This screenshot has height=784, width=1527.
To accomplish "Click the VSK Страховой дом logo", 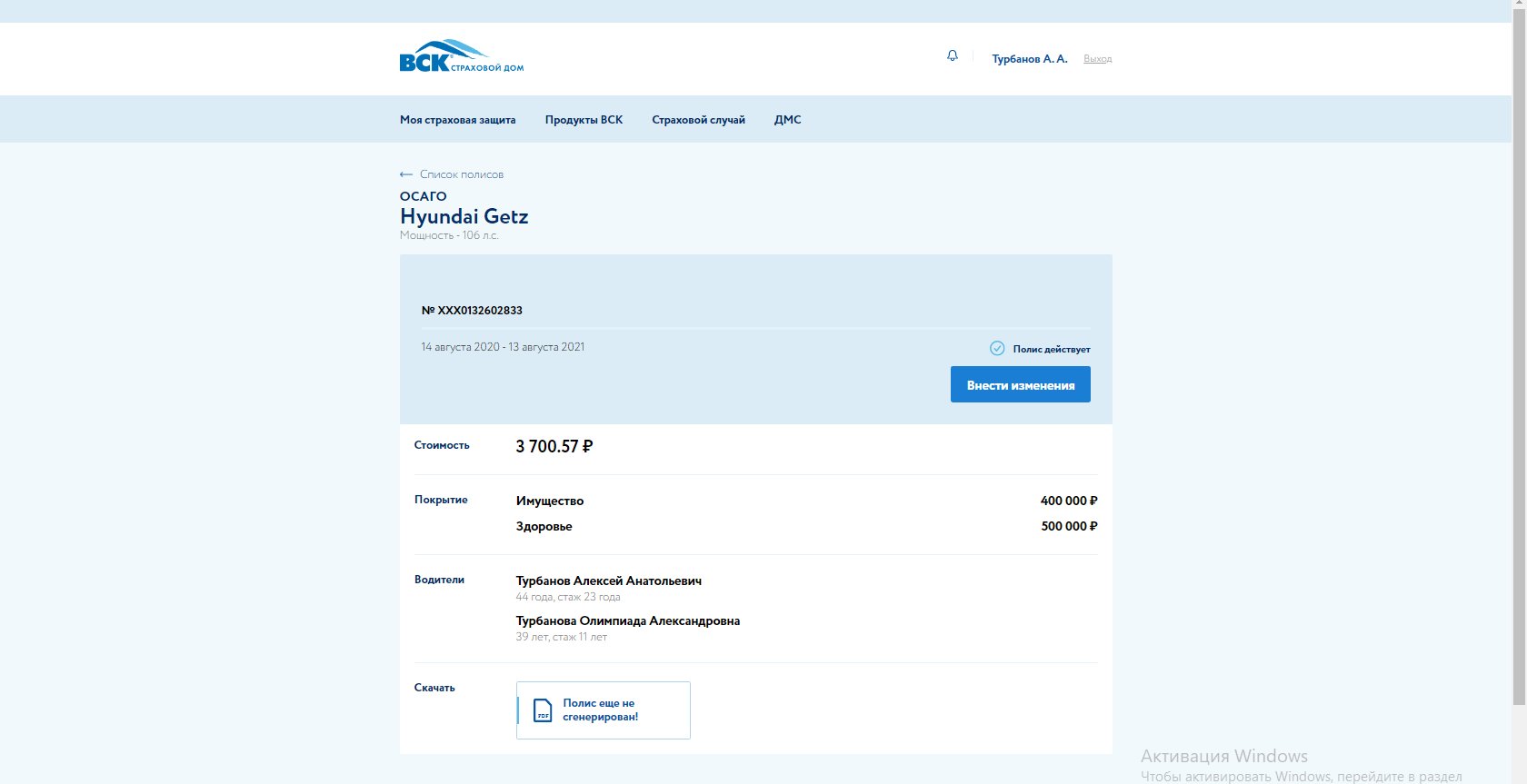I will (x=461, y=57).
